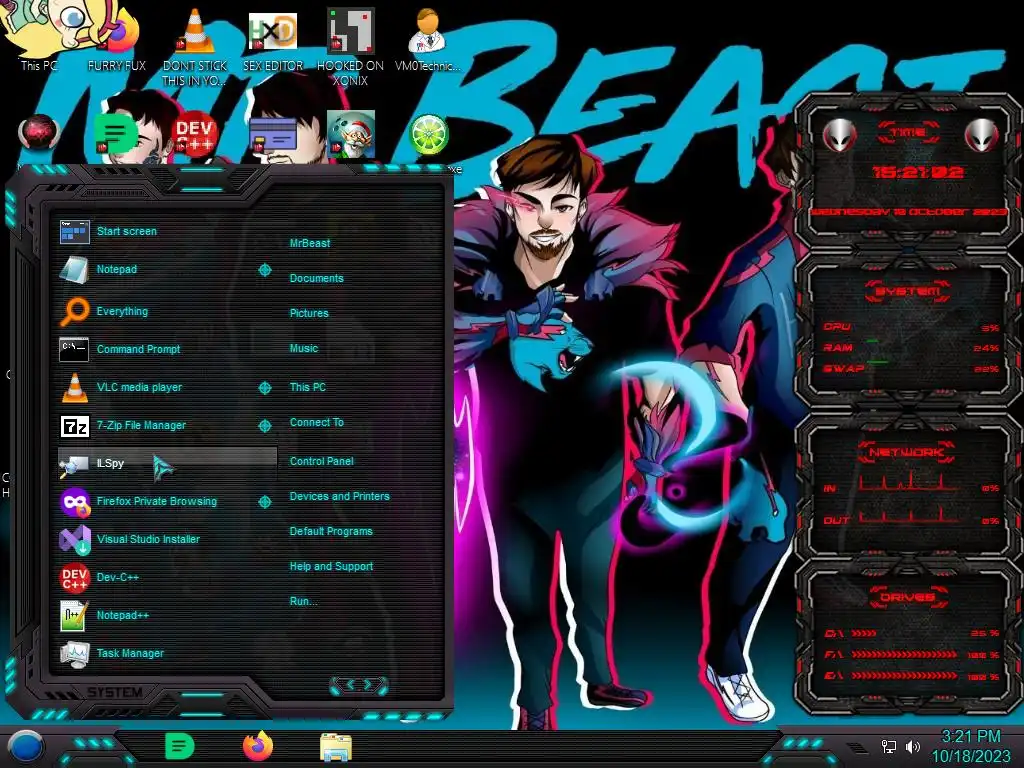Open Default Programs
This screenshot has height=768, width=1024.
[x=331, y=532]
